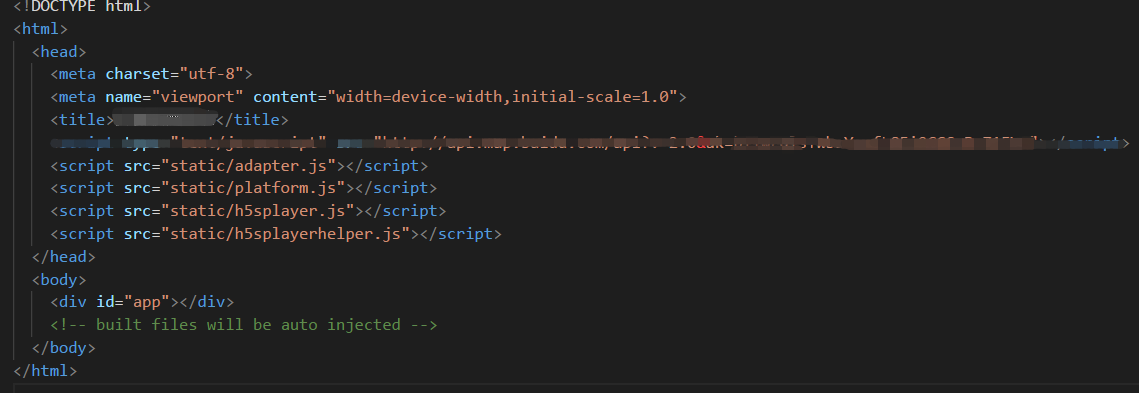Image resolution: width=1139 pixels, height=393 pixels.
Task: Click closing script tag on h5splayerhelper.js line
Action: pyautogui.click(x=461, y=234)
